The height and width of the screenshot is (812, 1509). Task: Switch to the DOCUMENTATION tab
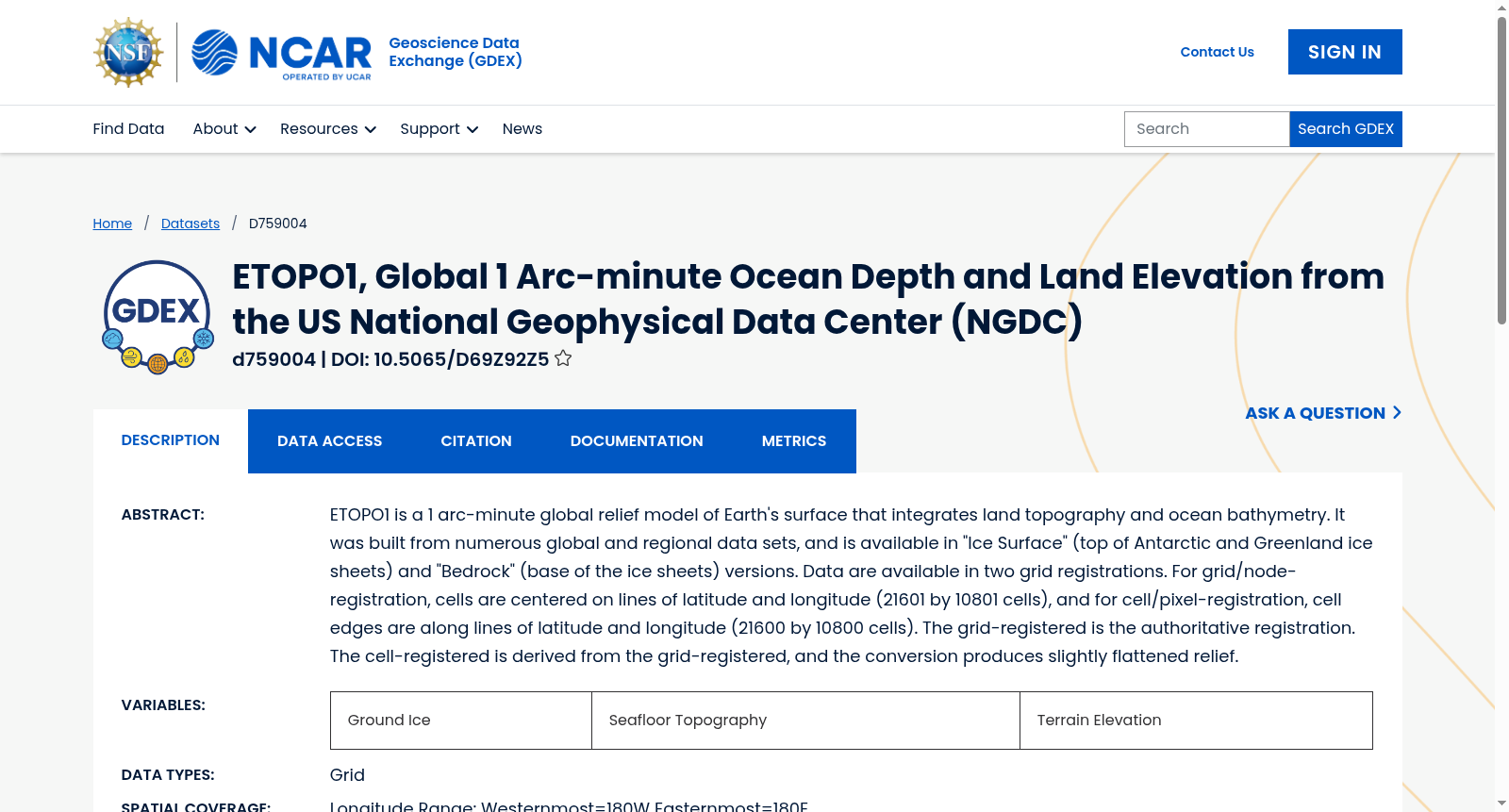[637, 441]
